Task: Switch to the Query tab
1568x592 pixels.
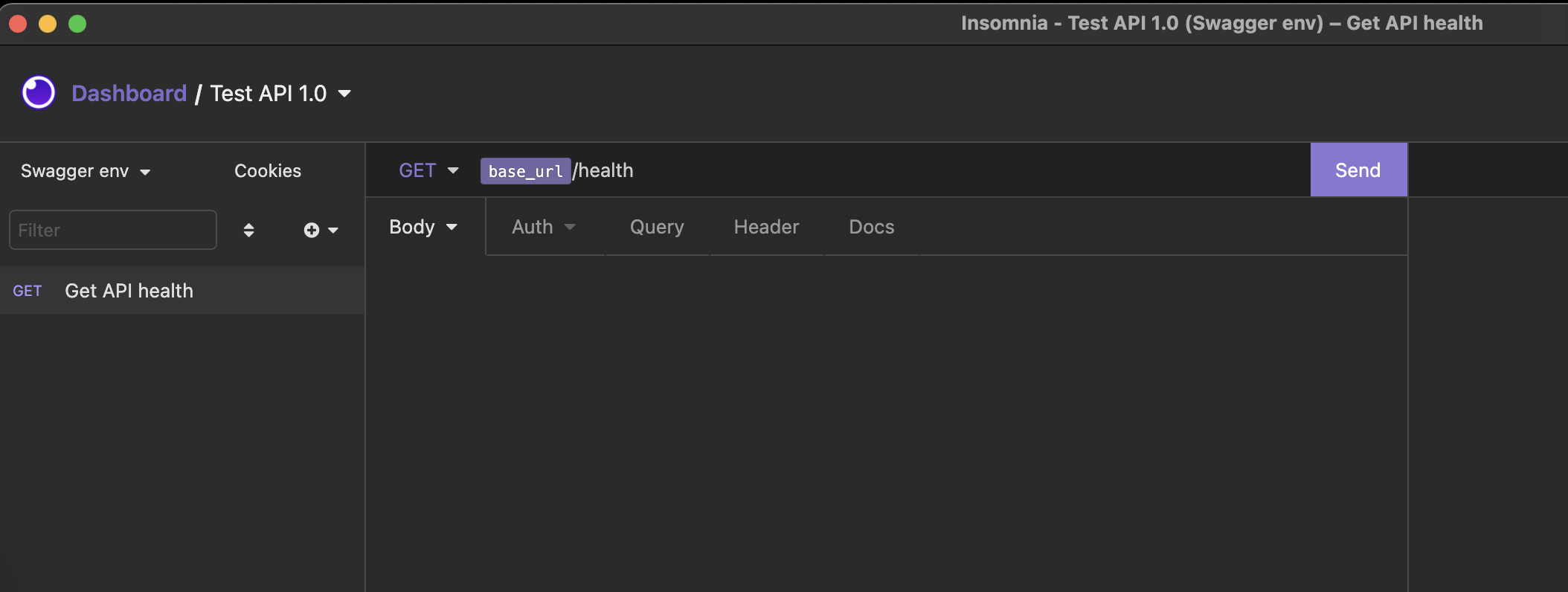Action: 657,227
